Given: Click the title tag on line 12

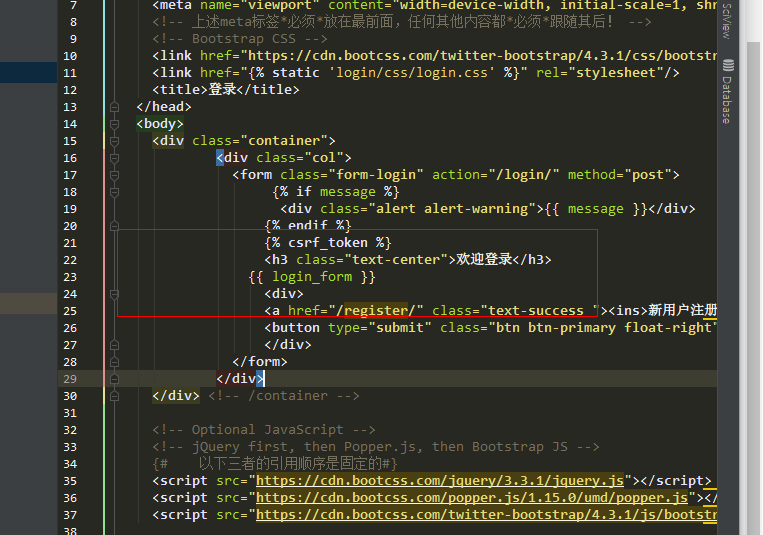Looking at the screenshot, I should (226, 90).
